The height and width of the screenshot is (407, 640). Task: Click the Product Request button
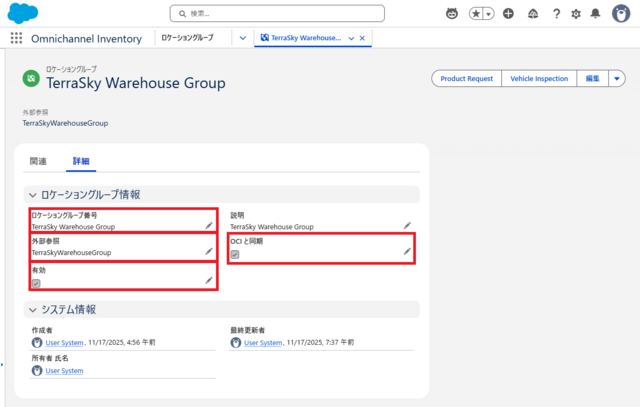(x=467, y=78)
